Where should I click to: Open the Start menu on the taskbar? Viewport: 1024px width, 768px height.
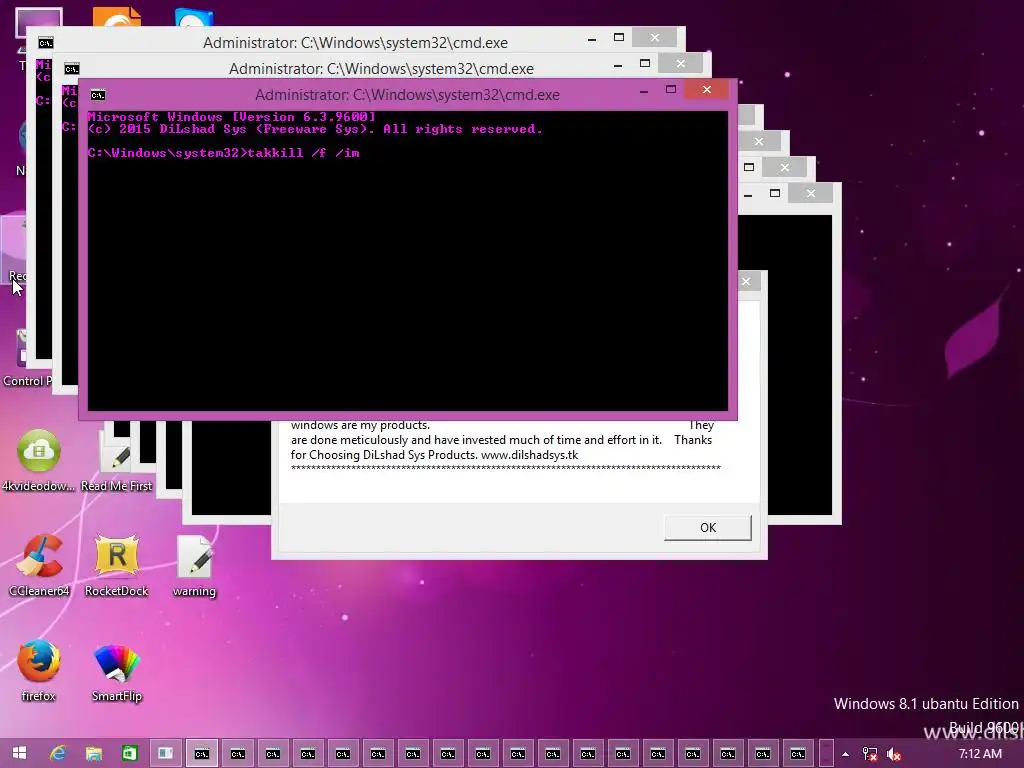[x=20, y=753]
